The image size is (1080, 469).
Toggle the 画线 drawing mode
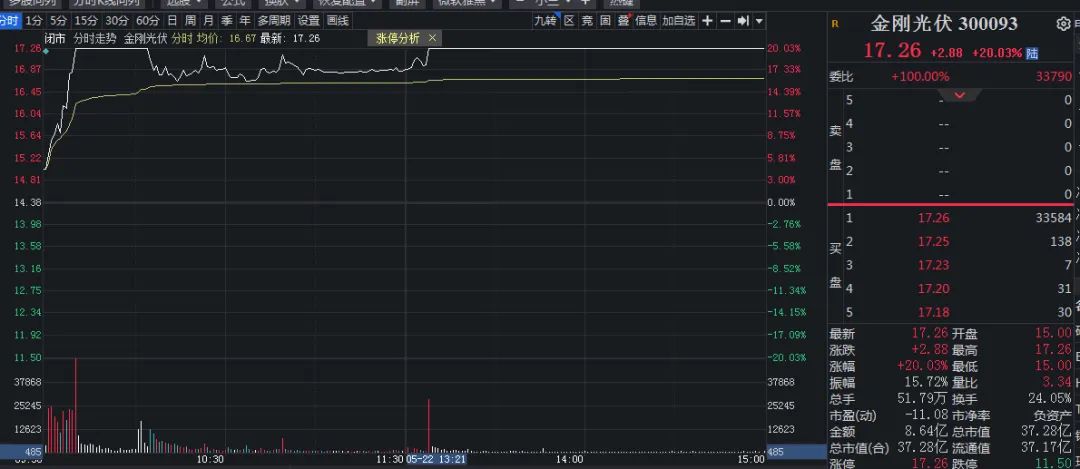pyautogui.click(x=338, y=20)
